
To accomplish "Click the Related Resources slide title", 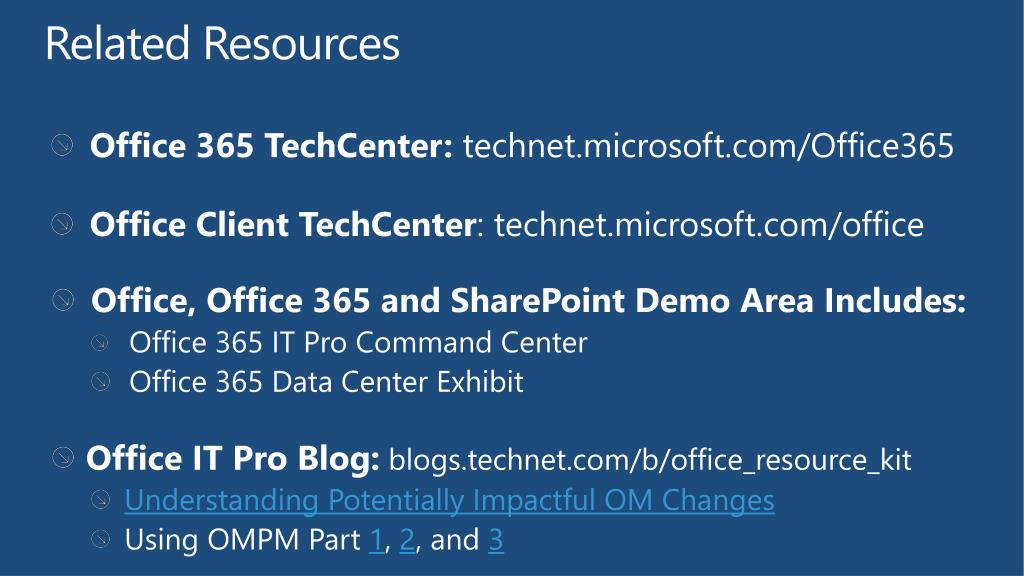I will (x=223, y=44).
